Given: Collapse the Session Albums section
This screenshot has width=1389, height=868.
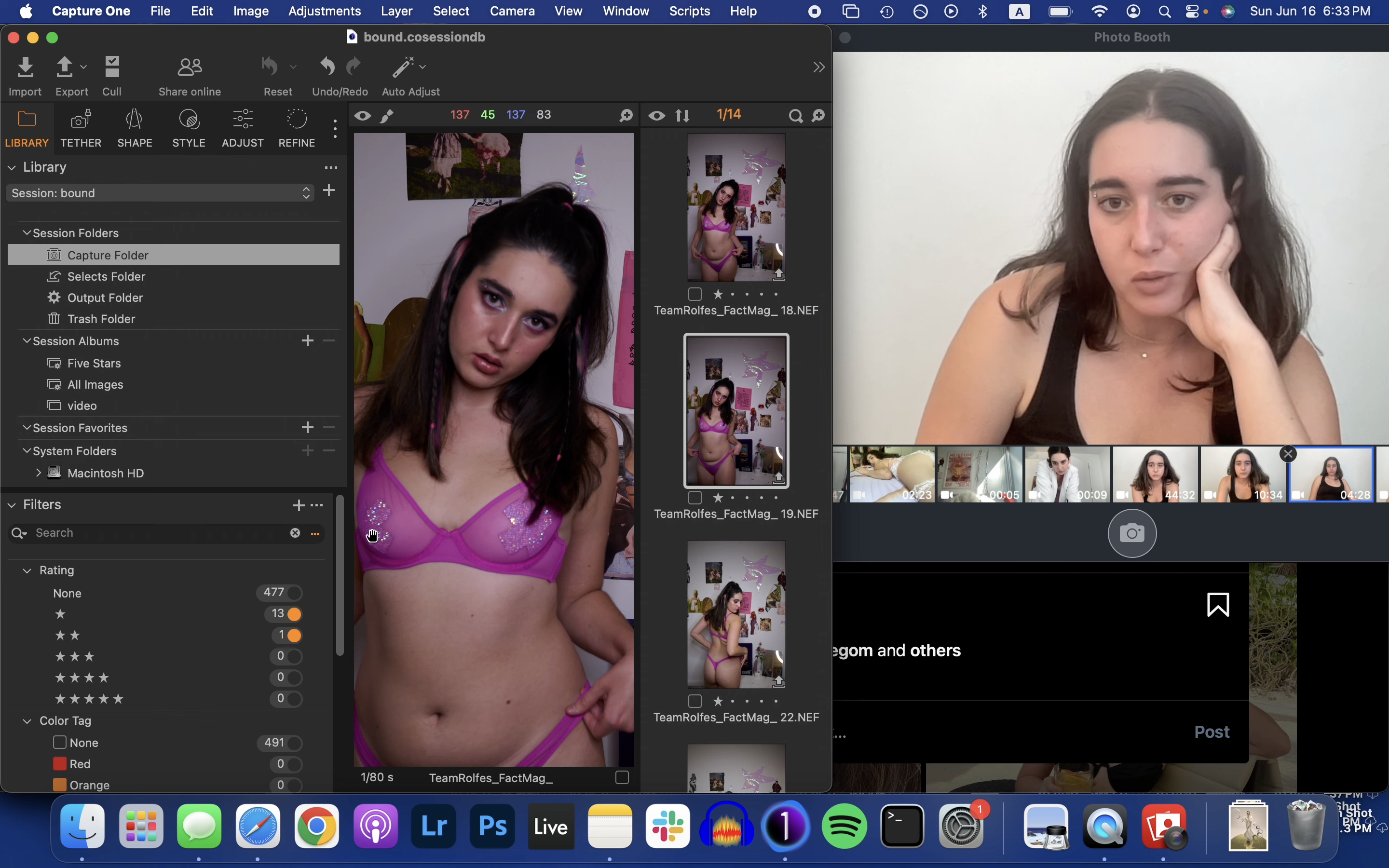Looking at the screenshot, I should [x=27, y=341].
